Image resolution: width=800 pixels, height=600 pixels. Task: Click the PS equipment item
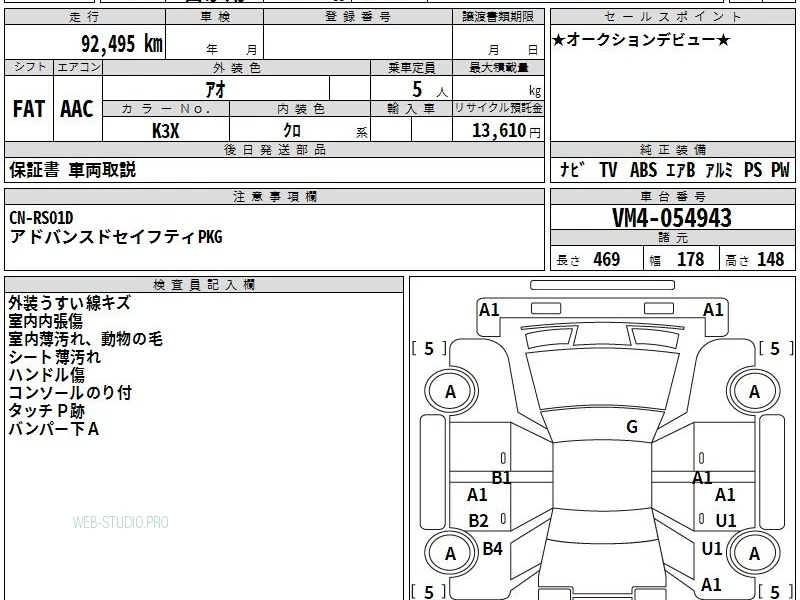pos(753,169)
